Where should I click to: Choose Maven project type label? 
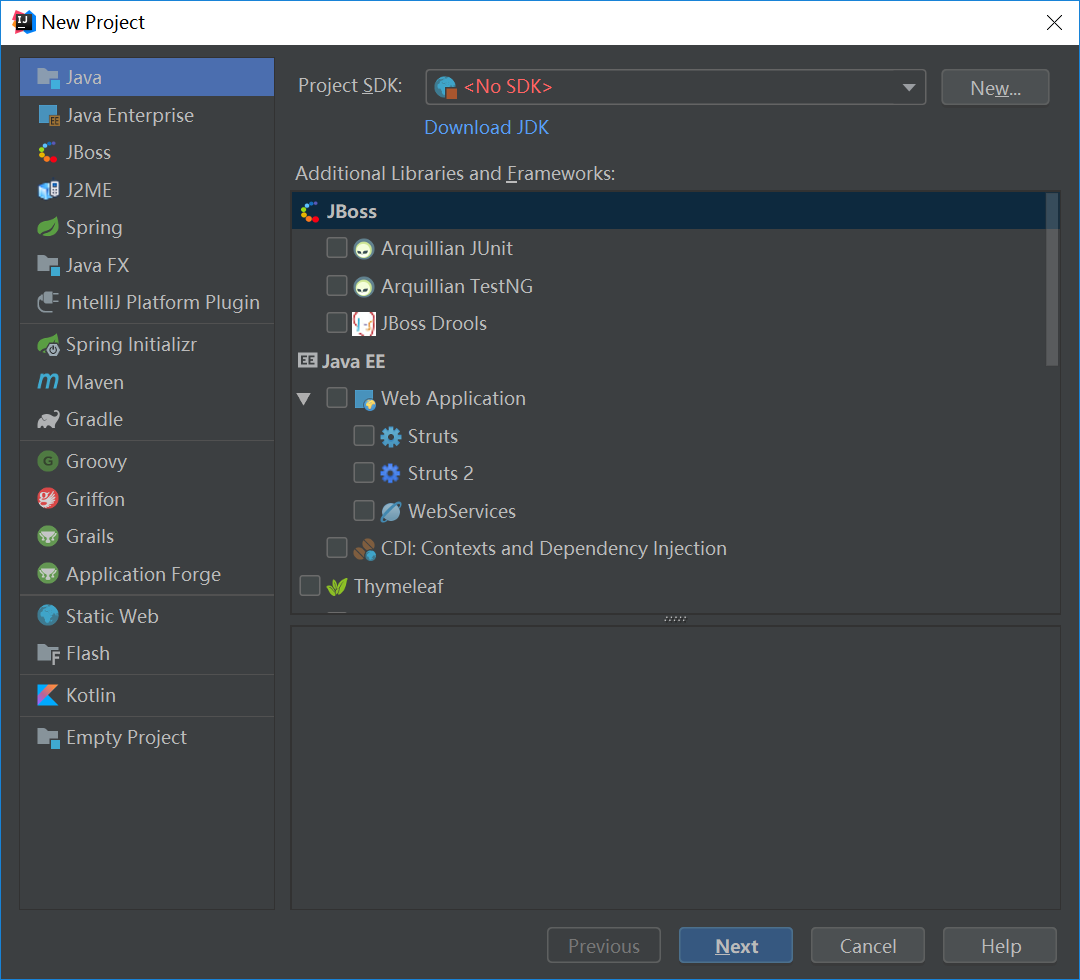(95, 382)
